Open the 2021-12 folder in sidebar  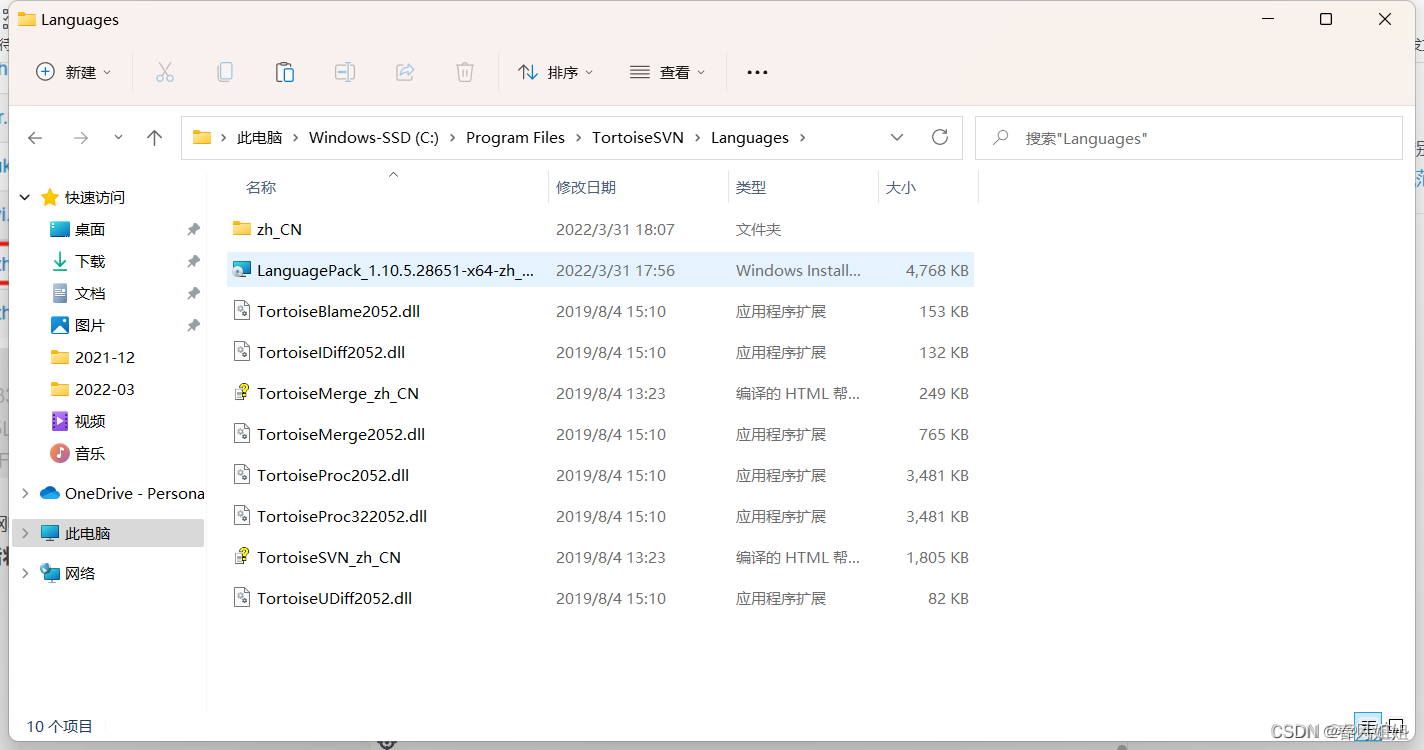(x=104, y=357)
